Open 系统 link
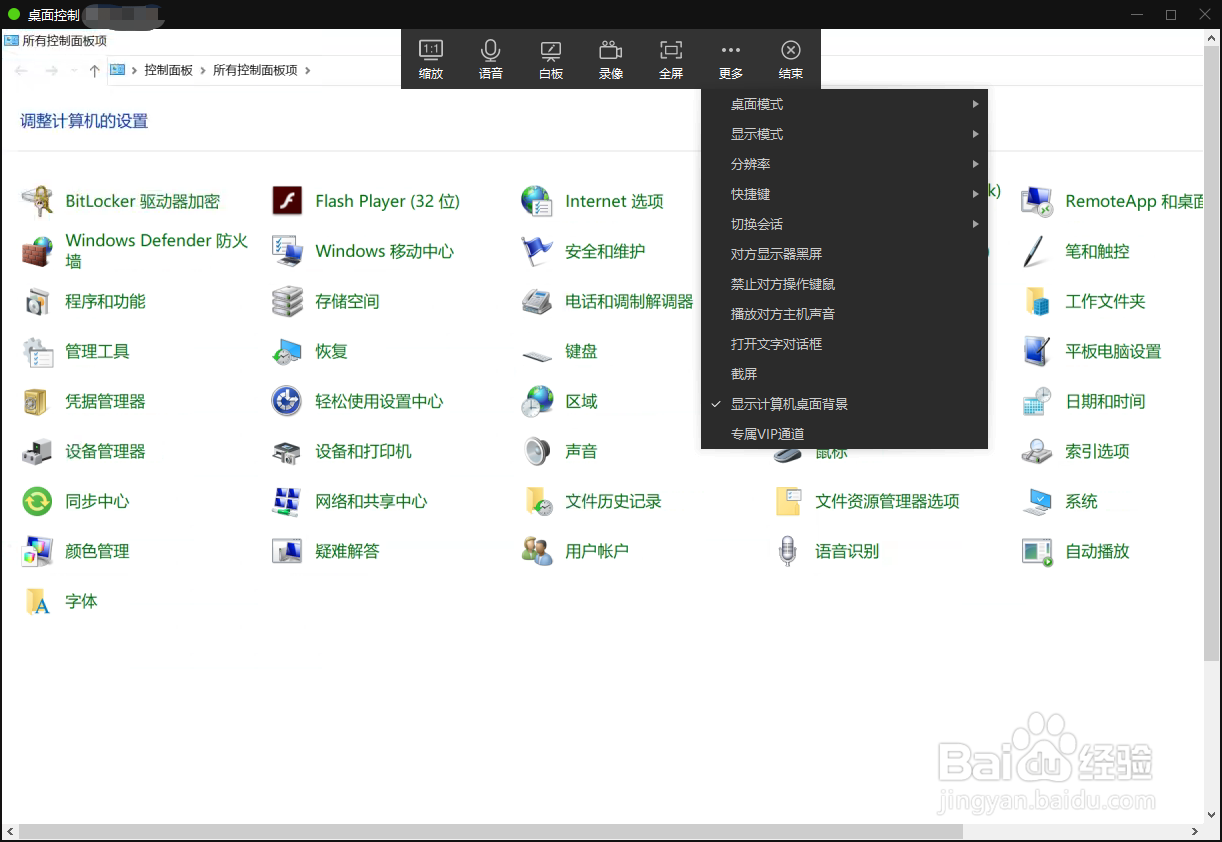Image resolution: width=1222 pixels, height=842 pixels. click(x=1081, y=501)
